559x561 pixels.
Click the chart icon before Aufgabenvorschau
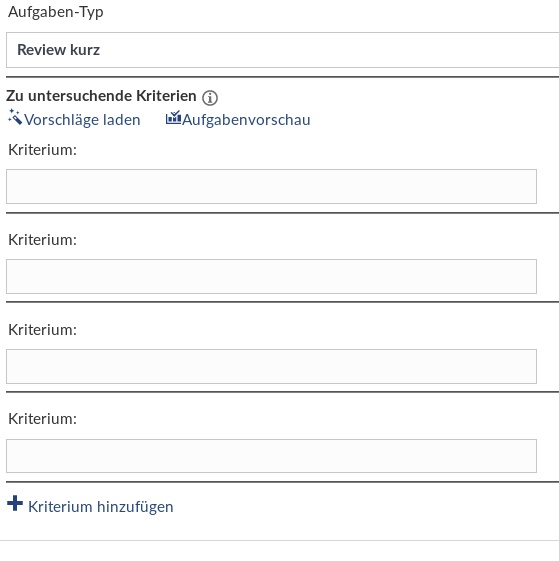(x=173, y=118)
